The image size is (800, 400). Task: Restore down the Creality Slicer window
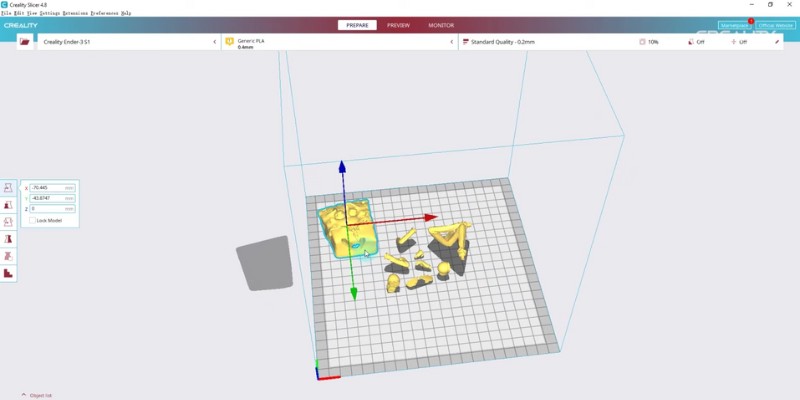pyautogui.click(x=770, y=5)
